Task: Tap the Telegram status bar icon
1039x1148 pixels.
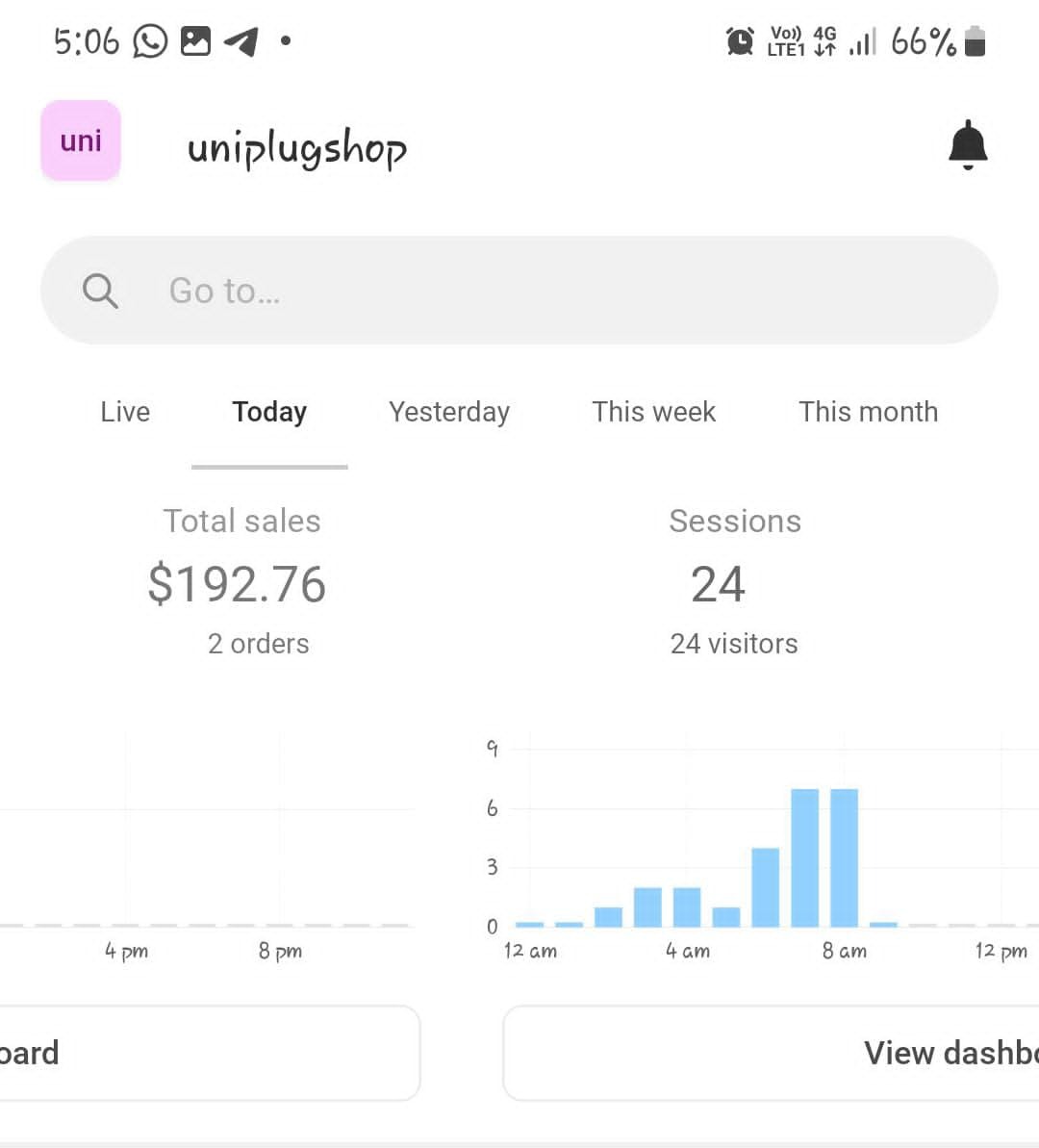Action: (x=241, y=41)
